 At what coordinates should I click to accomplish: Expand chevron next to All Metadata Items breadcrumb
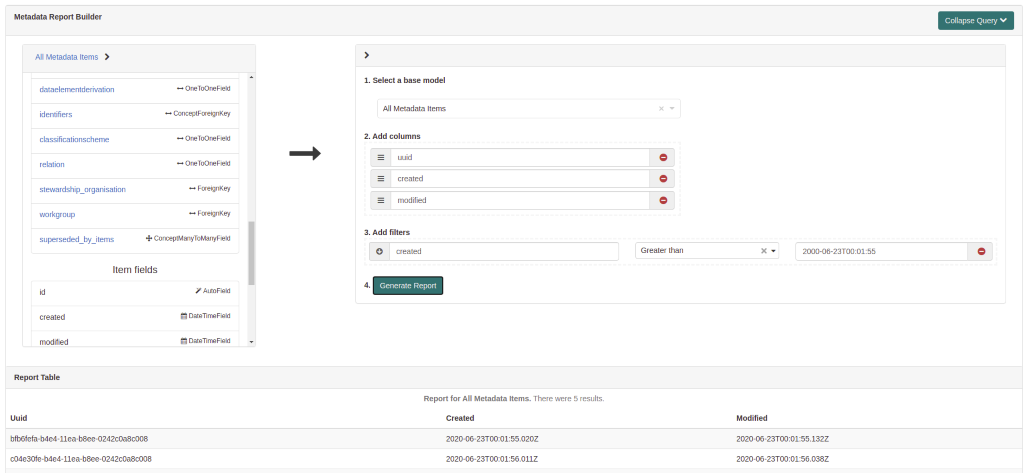(x=107, y=57)
